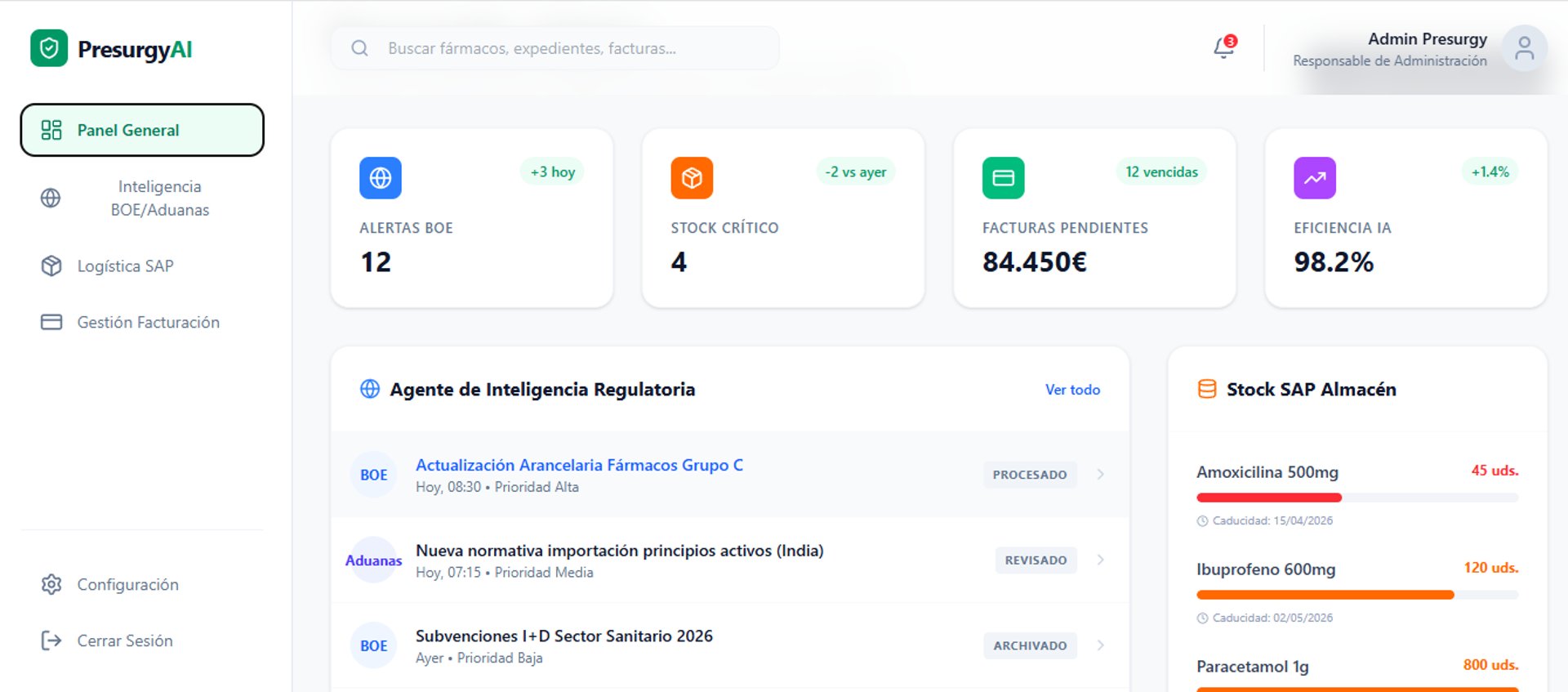Expand the Nueva normativa importación row chevron
The image size is (1568, 692).
[x=1101, y=560]
